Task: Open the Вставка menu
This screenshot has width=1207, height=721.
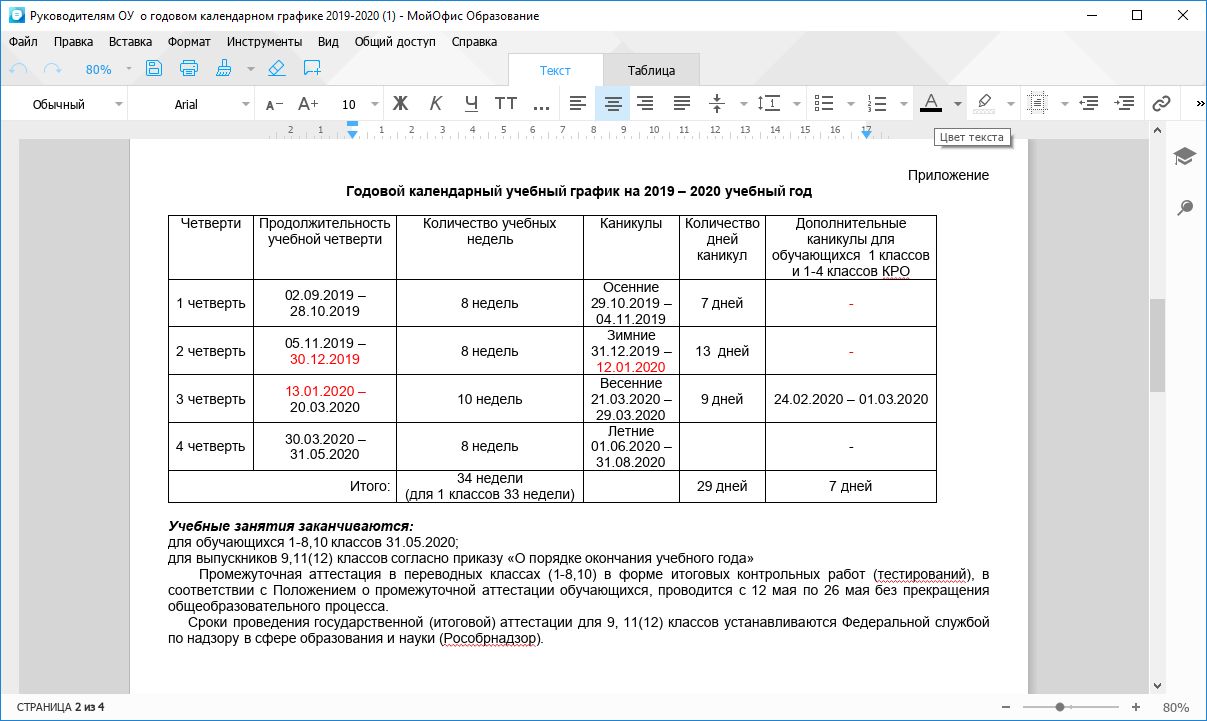Action: tap(130, 42)
